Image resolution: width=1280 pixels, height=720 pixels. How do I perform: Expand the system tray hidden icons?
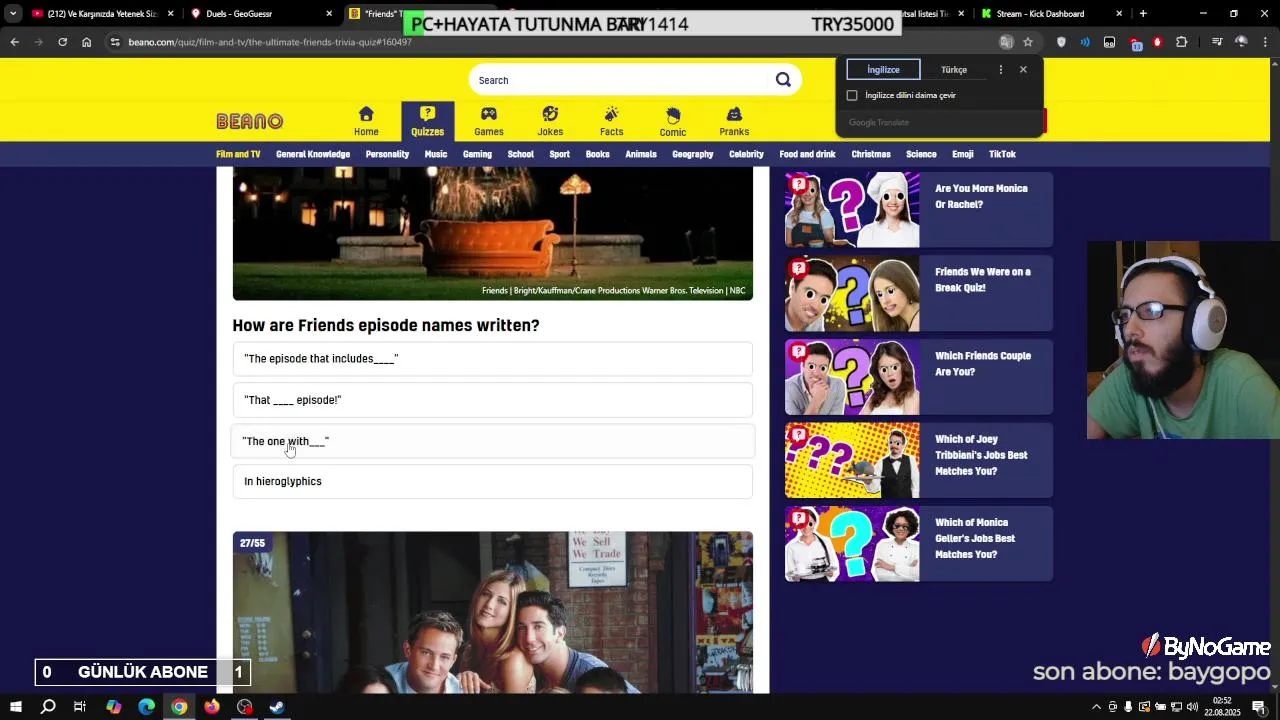click(1096, 707)
